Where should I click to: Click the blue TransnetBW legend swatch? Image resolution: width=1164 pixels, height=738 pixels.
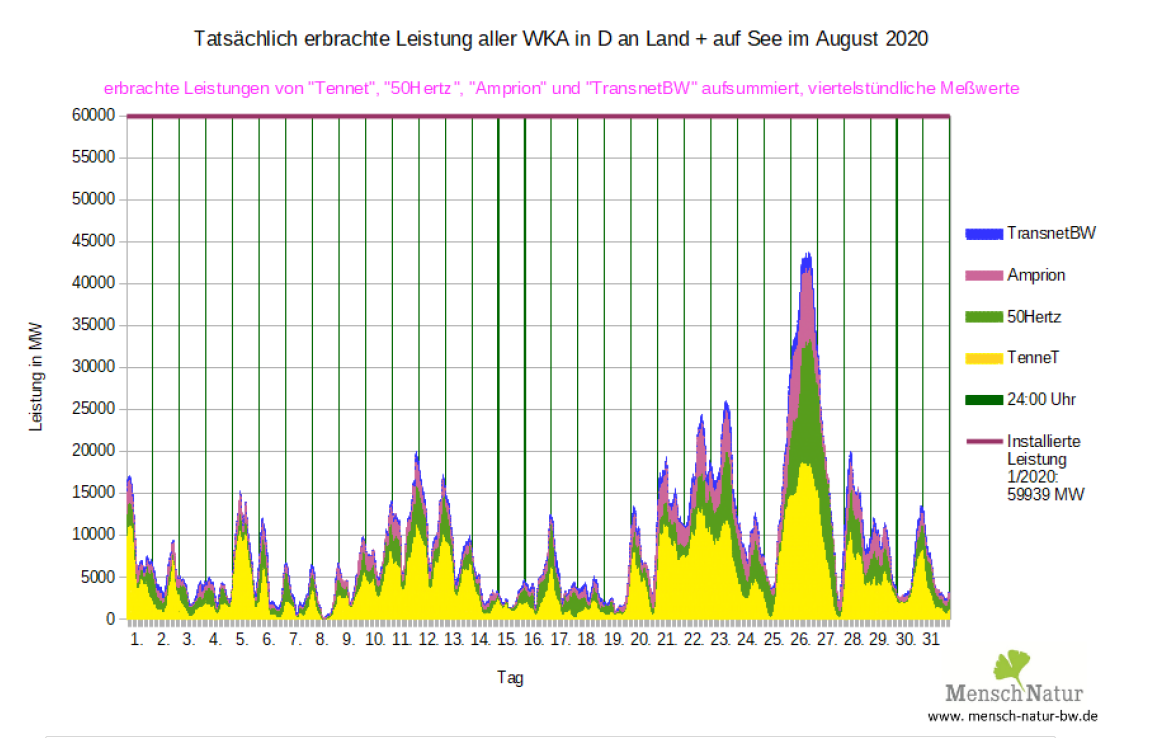(x=983, y=234)
